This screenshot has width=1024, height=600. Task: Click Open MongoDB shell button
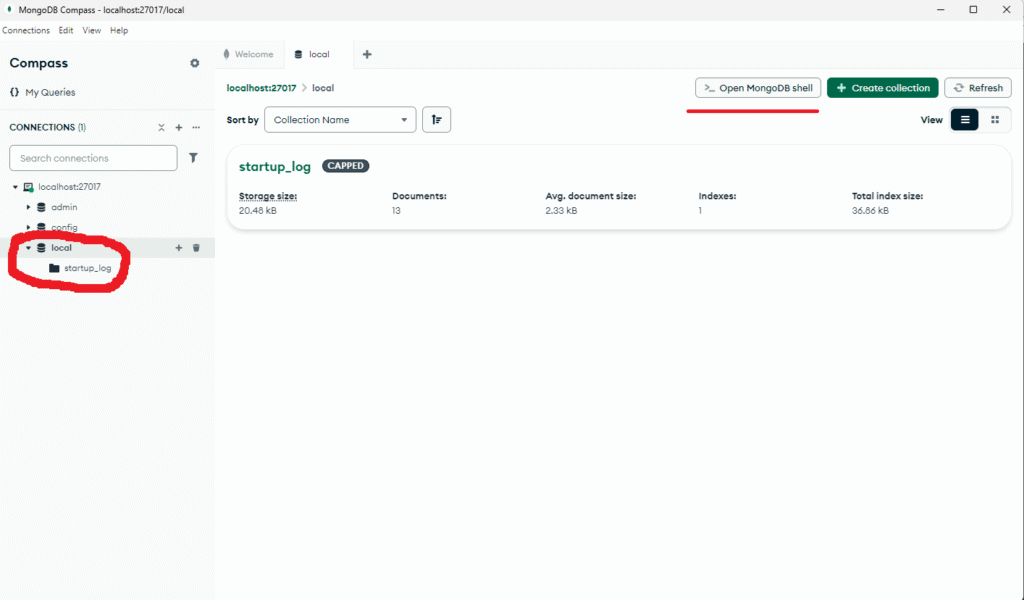click(x=758, y=88)
